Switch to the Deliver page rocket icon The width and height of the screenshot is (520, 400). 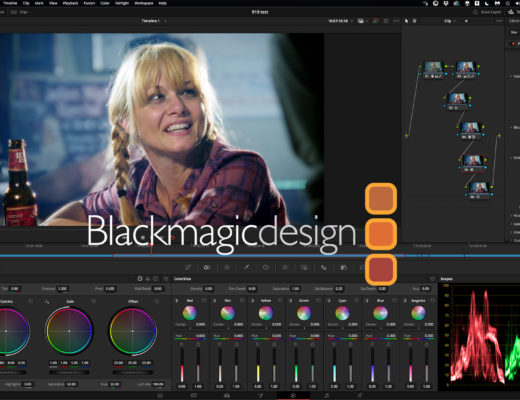[x=359, y=396]
